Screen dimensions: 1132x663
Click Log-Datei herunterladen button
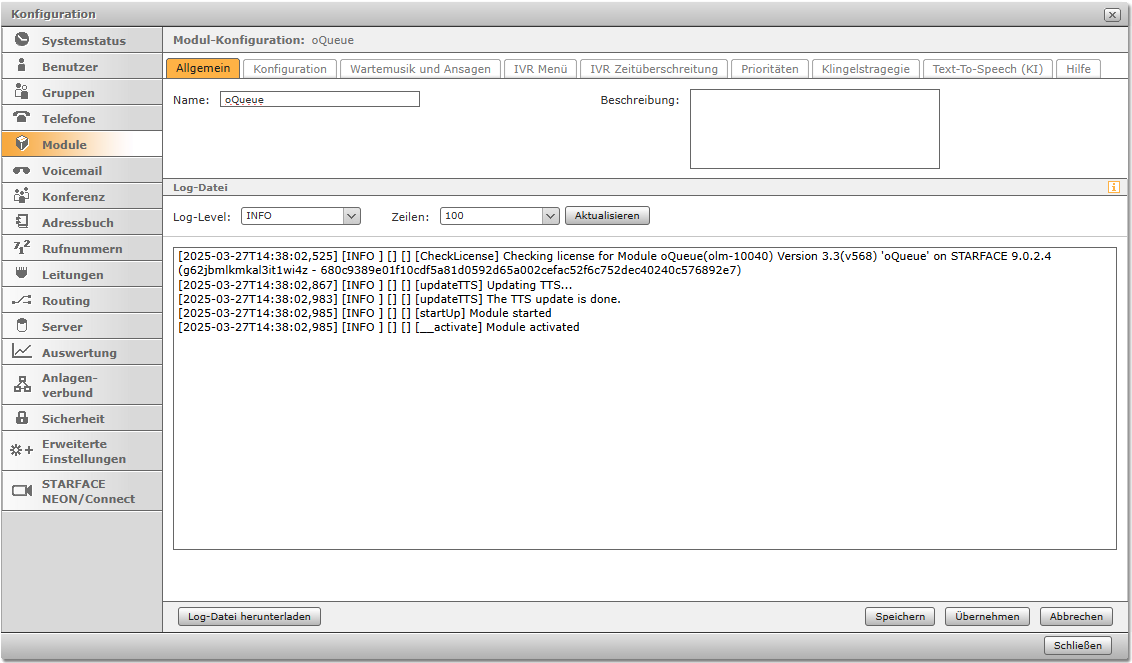click(x=249, y=617)
